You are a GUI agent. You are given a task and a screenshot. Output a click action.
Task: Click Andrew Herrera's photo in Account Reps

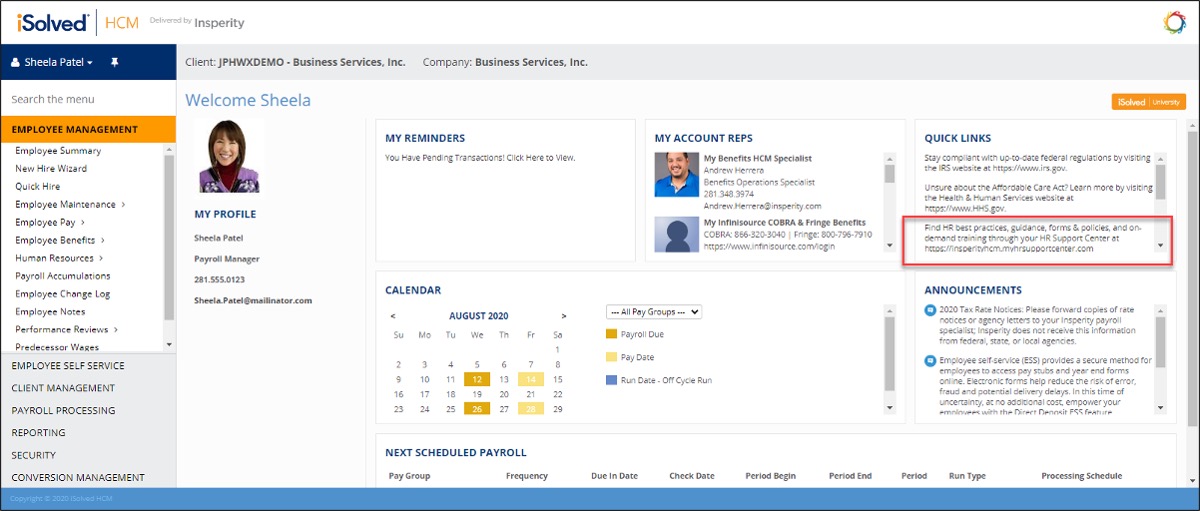pyautogui.click(x=677, y=174)
